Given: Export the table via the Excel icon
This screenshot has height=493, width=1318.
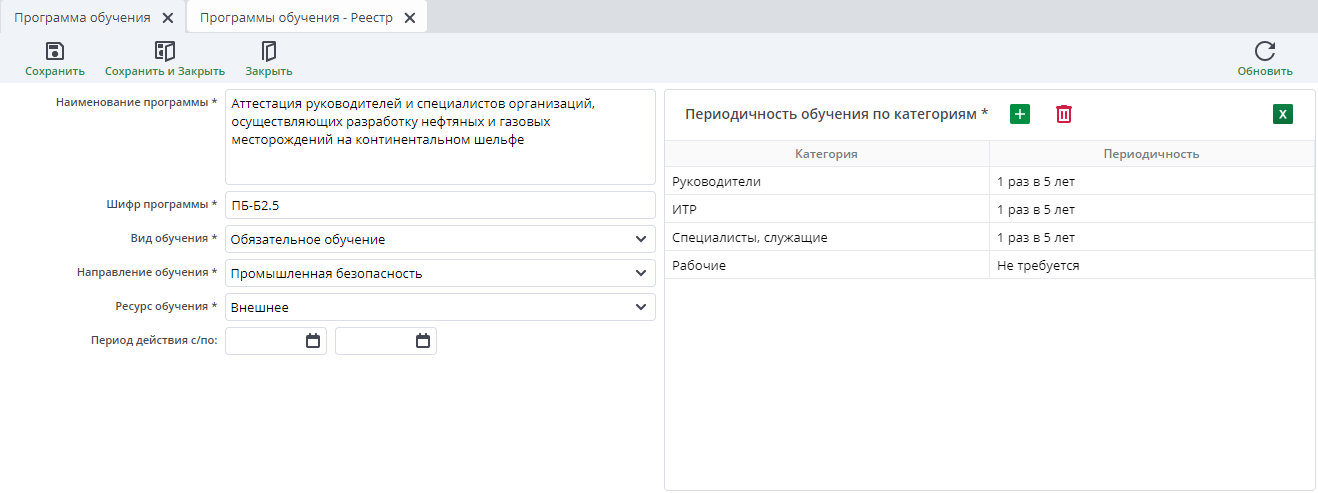Looking at the screenshot, I should (x=1283, y=114).
